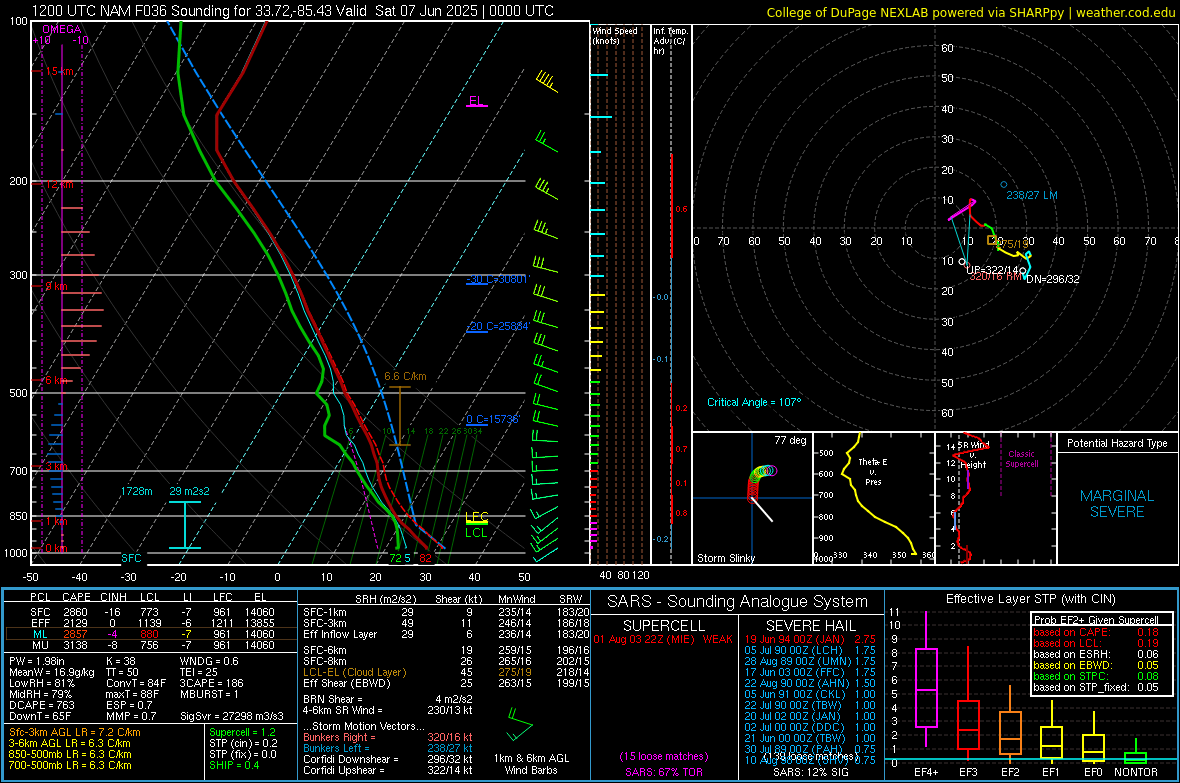Image resolution: width=1180 pixels, height=783 pixels.
Task: Click the PW = 1.98in value
Action: tap(37, 661)
